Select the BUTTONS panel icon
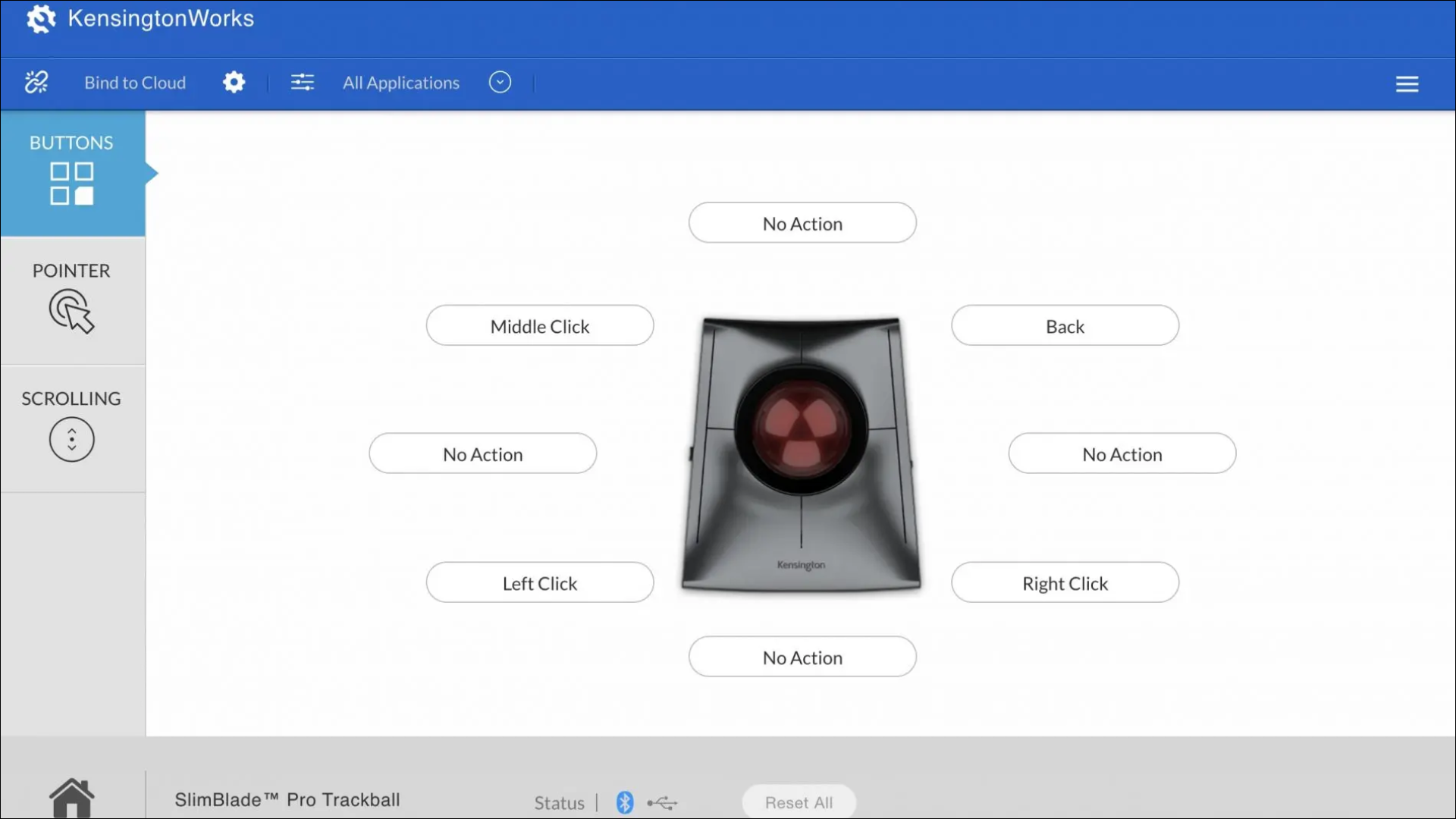Image resolution: width=1456 pixels, height=819 pixels. pyautogui.click(x=71, y=183)
